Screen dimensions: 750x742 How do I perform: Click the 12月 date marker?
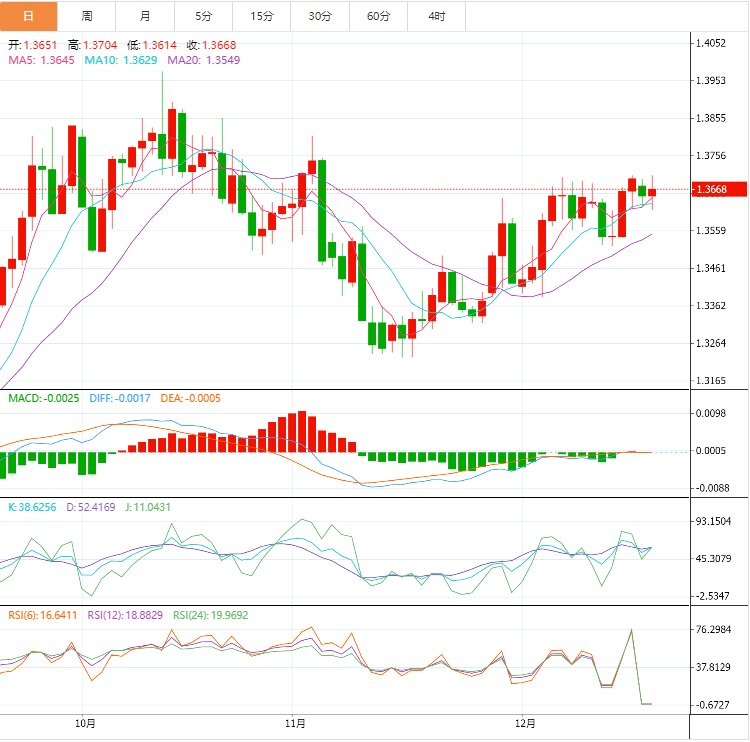[526, 723]
